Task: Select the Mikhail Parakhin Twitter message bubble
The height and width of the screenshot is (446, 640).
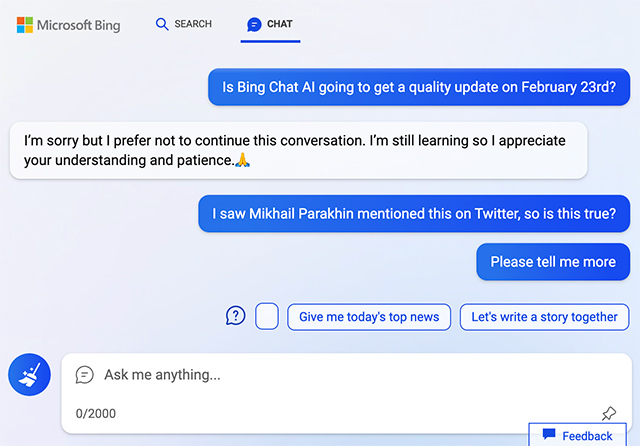Action: (x=414, y=213)
